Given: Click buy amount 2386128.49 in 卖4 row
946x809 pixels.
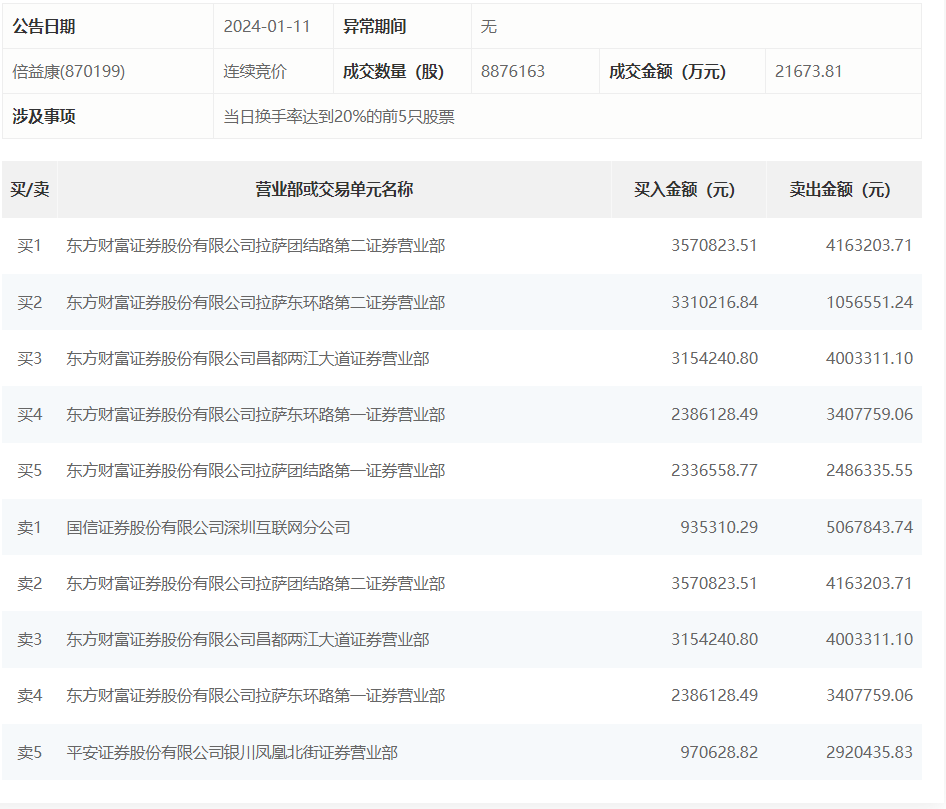Looking at the screenshot, I should [x=714, y=695].
